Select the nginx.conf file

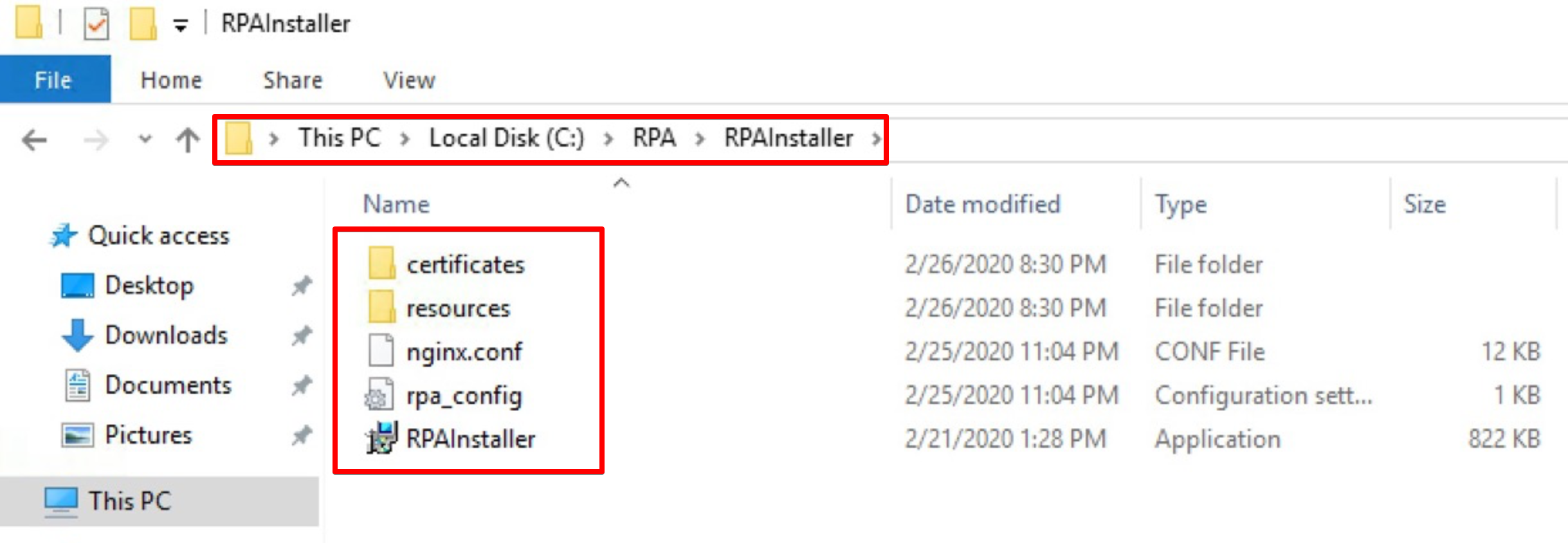[x=464, y=352]
